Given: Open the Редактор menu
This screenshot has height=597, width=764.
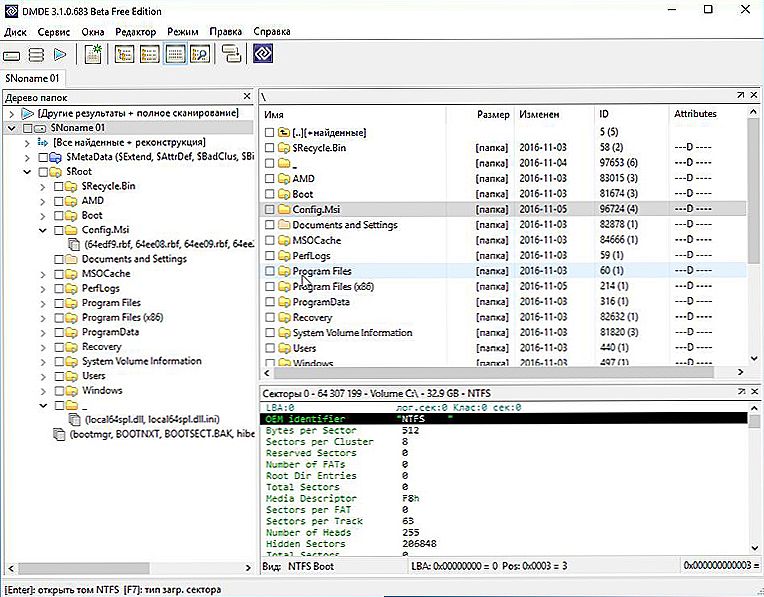Looking at the screenshot, I should (x=135, y=32).
